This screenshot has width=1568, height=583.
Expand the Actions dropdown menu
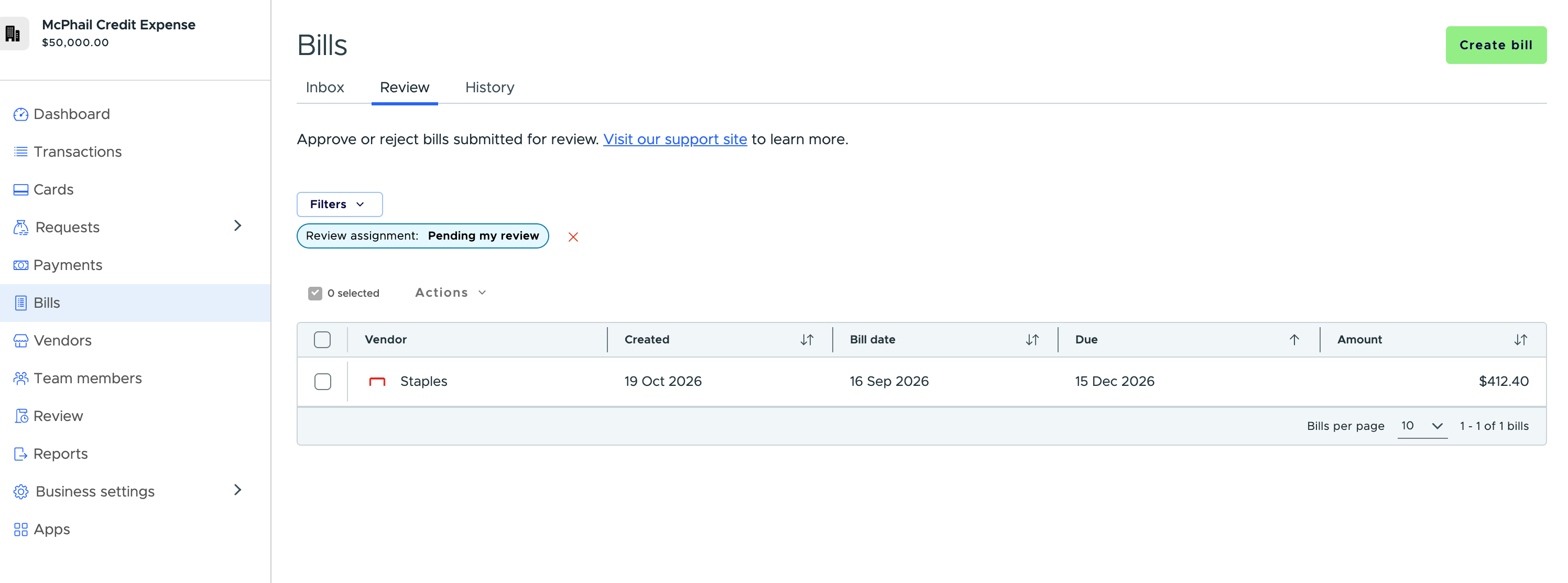pos(451,293)
